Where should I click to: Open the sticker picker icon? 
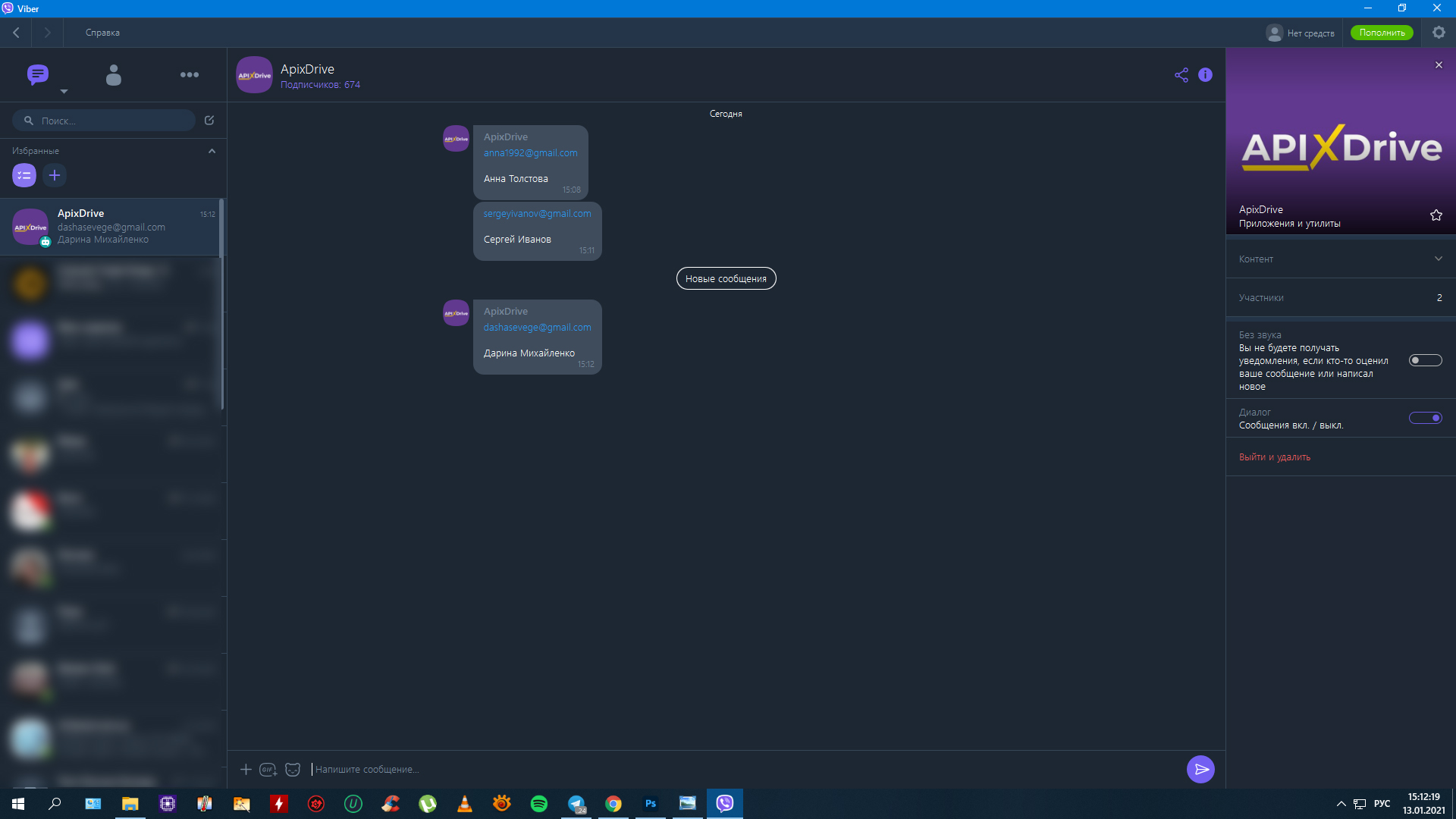click(x=293, y=769)
